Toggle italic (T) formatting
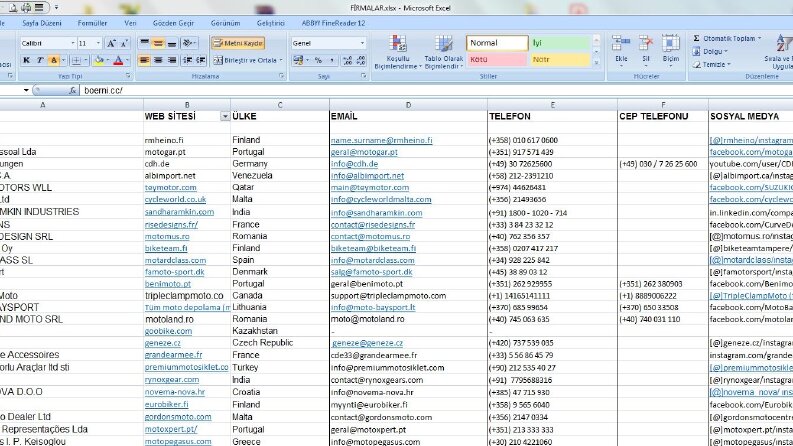793x446 pixels. 39,60
